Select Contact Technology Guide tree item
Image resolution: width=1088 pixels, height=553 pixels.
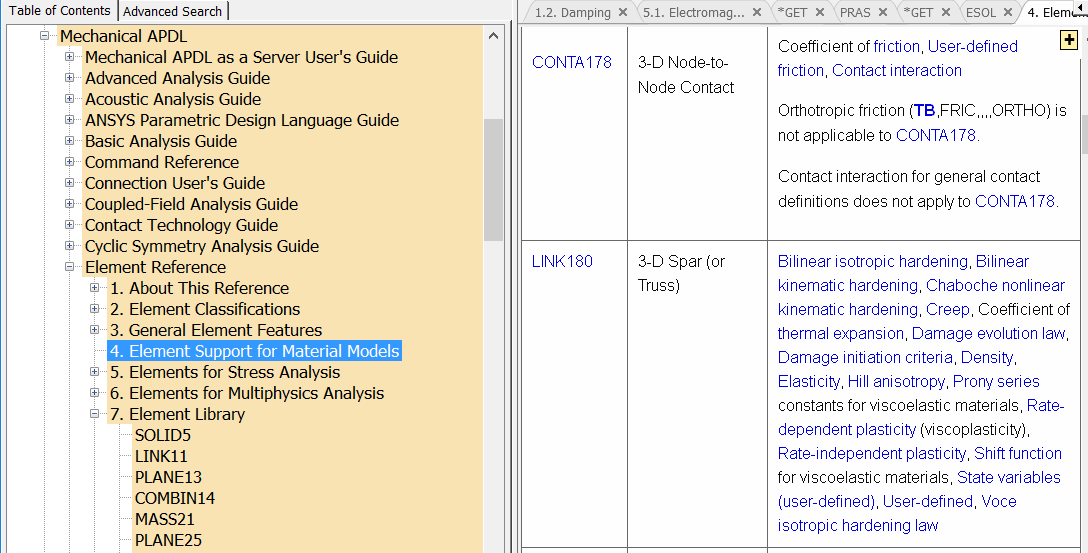[181, 226]
